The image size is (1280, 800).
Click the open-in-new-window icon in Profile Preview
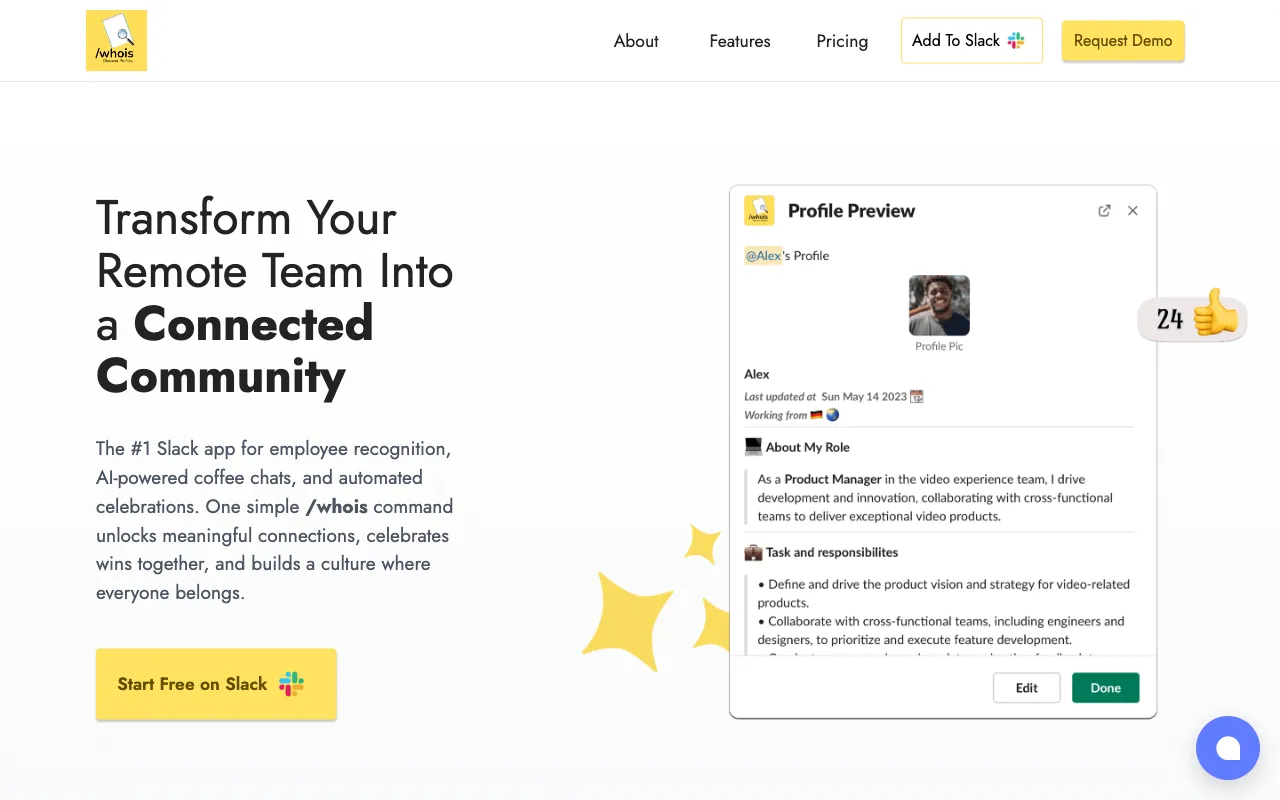[x=1104, y=211]
